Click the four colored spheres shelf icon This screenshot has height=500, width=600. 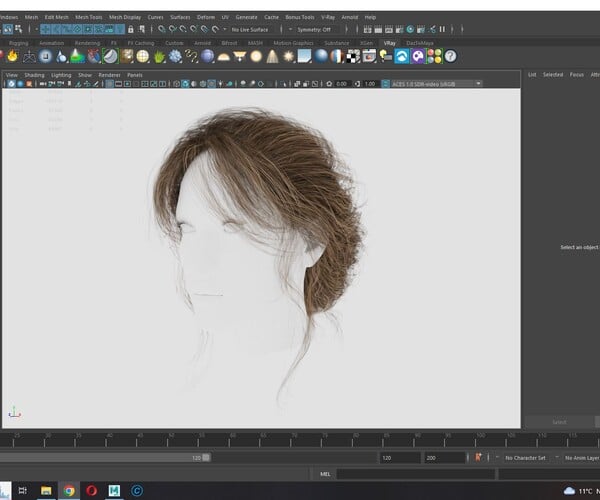click(x=434, y=56)
